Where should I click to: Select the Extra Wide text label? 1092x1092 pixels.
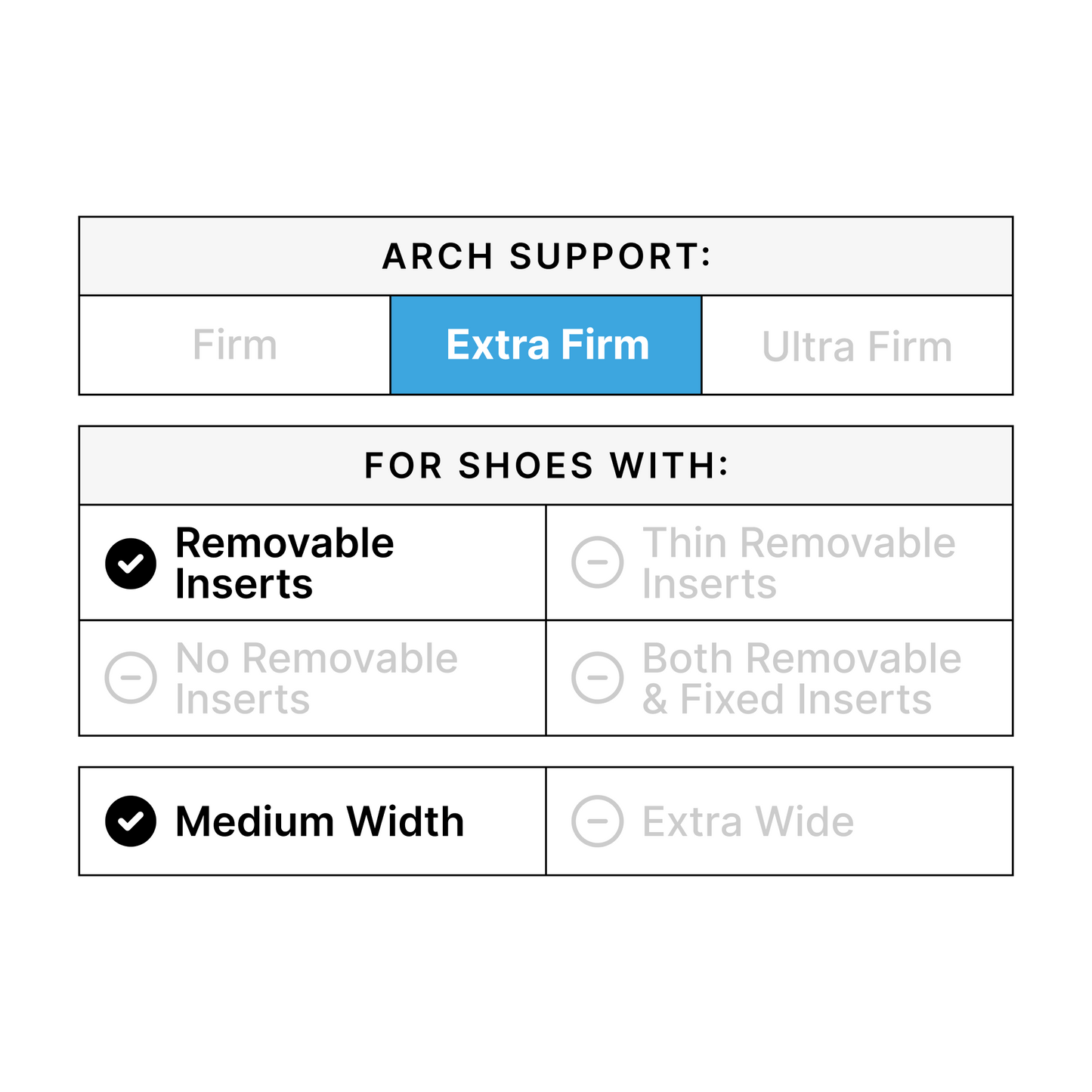748,821
